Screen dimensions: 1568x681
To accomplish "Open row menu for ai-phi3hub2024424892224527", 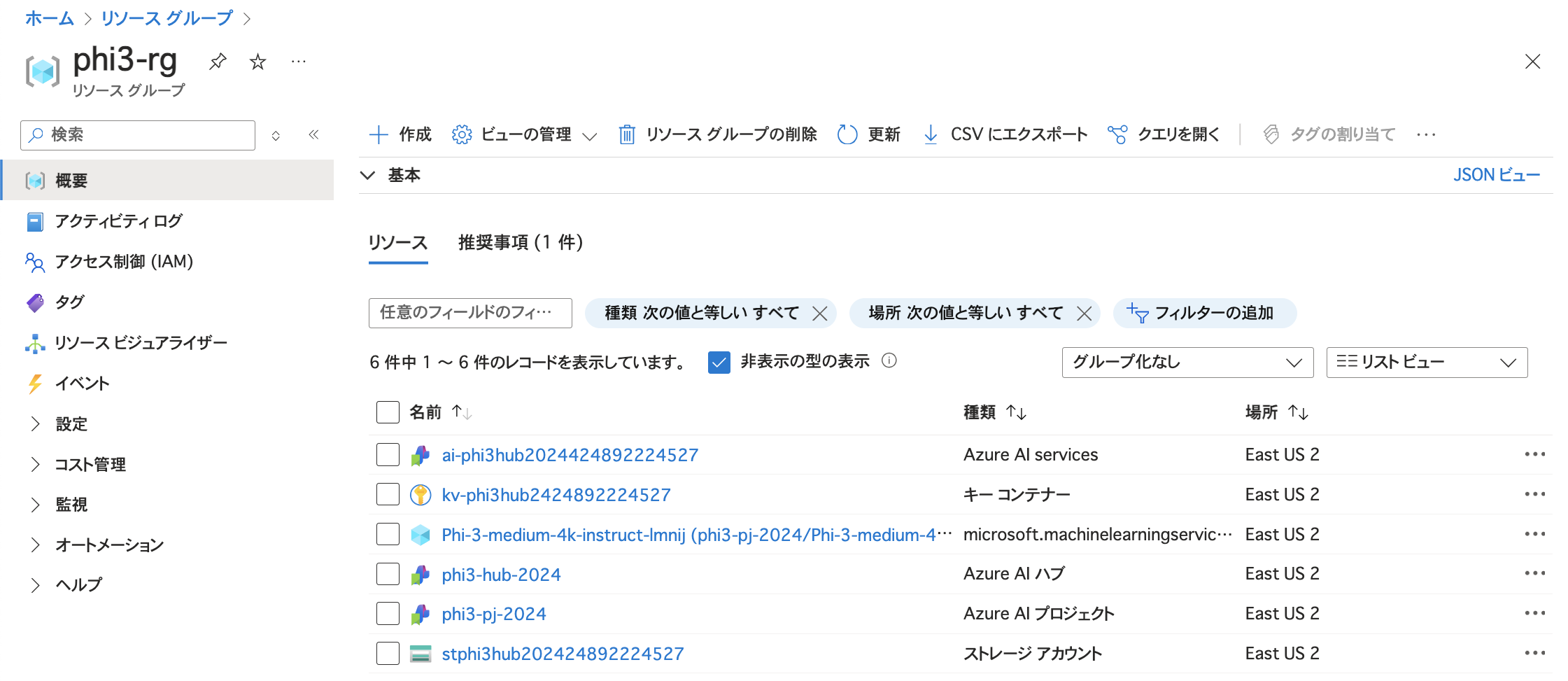I will (x=1535, y=454).
